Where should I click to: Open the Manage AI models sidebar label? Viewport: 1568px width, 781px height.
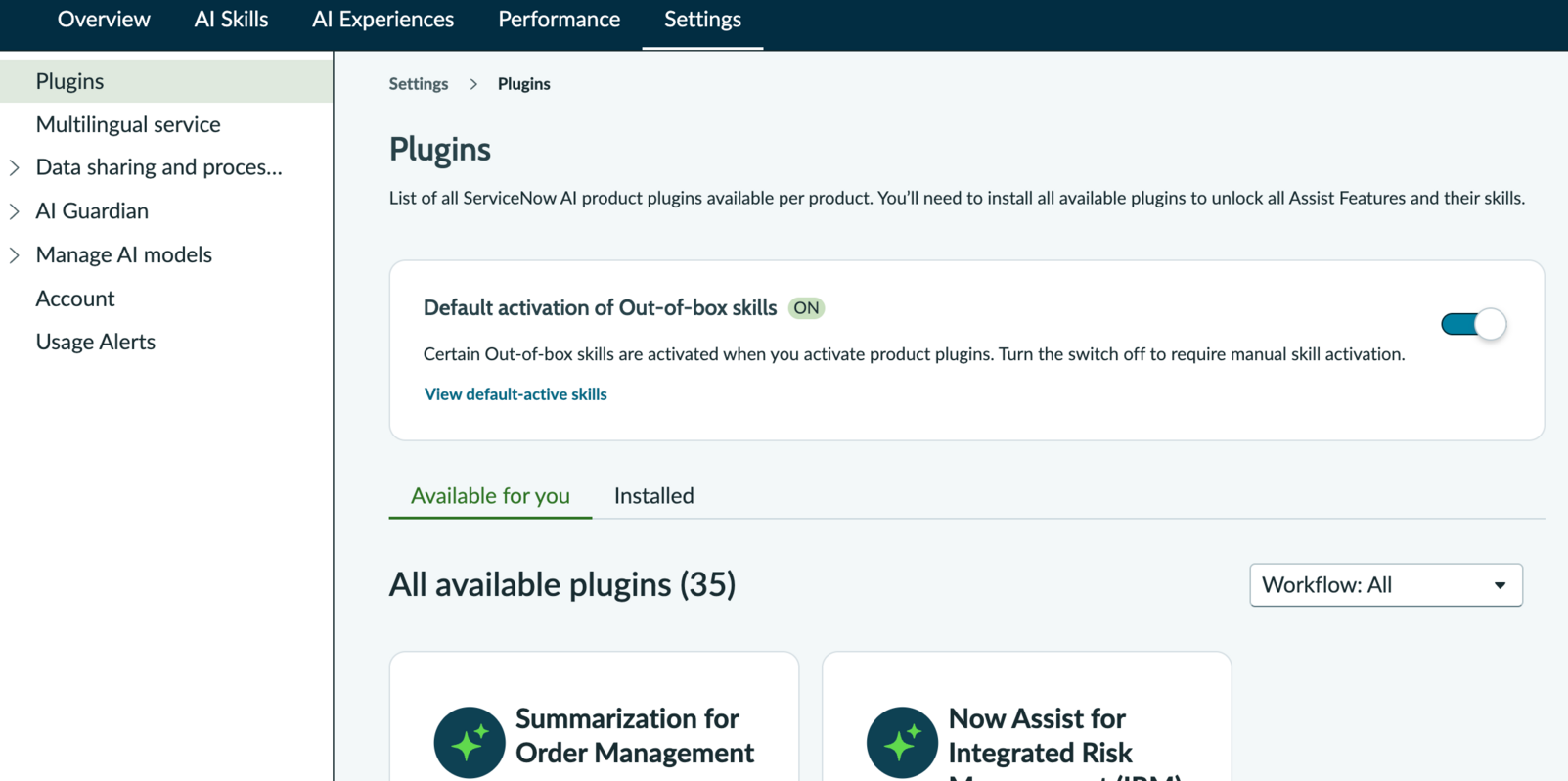click(x=124, y=254)
